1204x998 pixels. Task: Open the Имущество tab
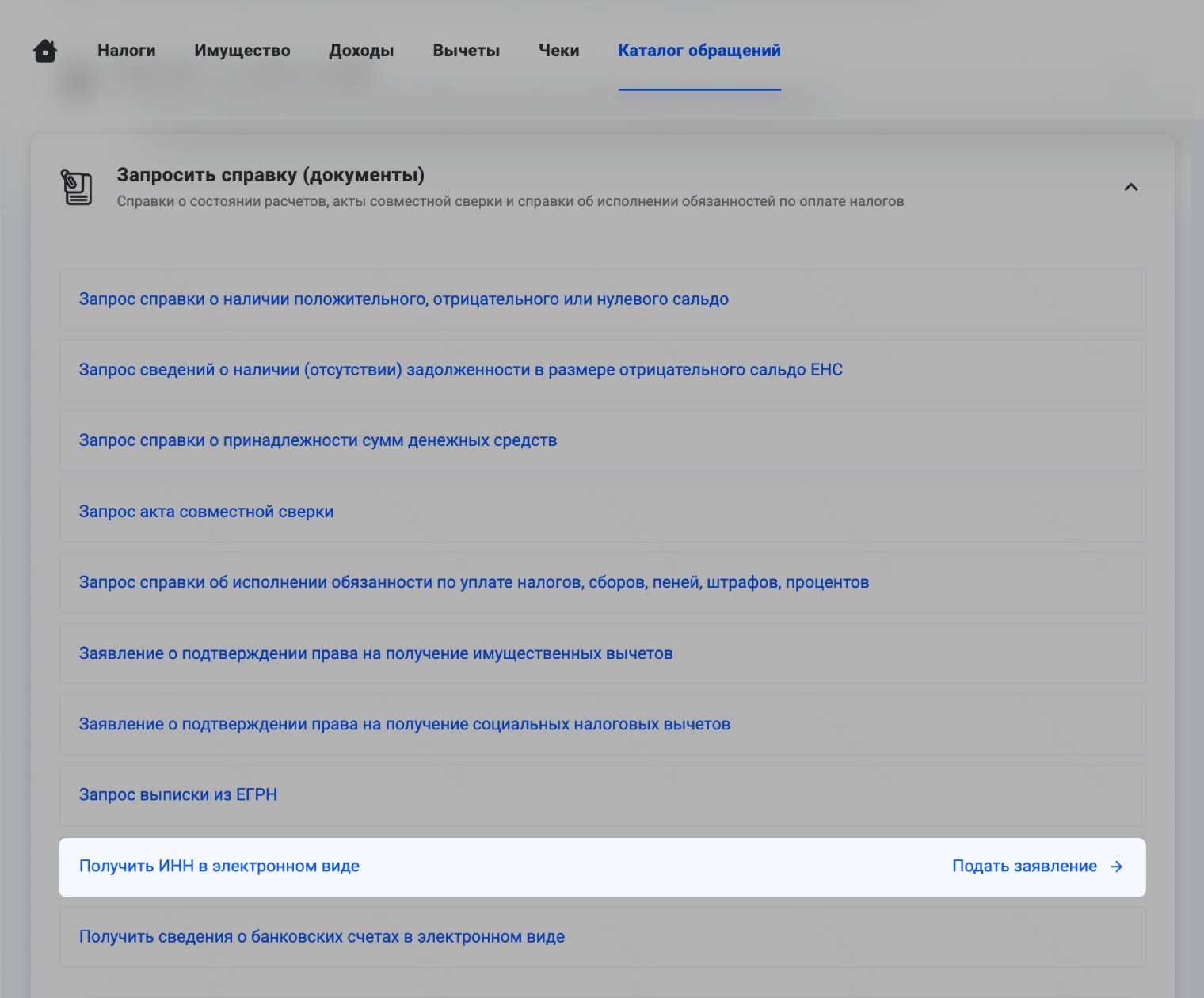click(242, 51)
